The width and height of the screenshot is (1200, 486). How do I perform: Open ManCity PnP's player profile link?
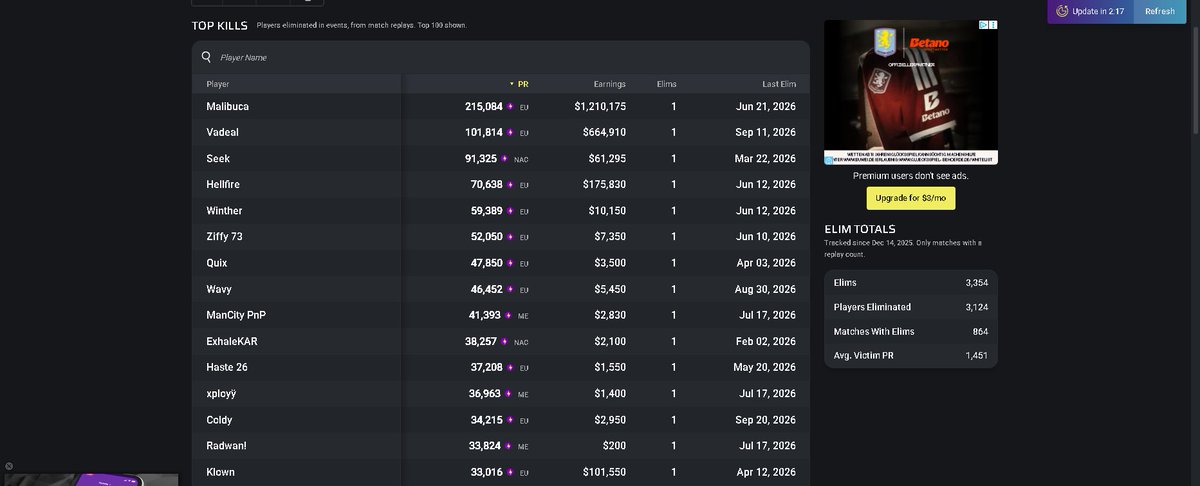pos(236,315)
